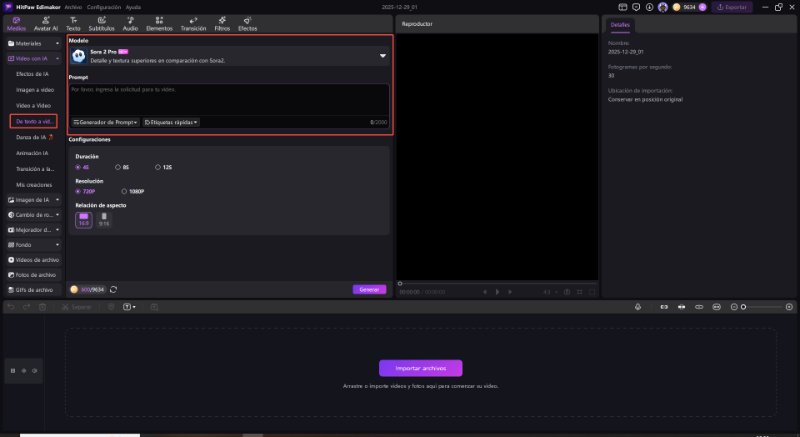Select Video a Video in sidebar

33,106
